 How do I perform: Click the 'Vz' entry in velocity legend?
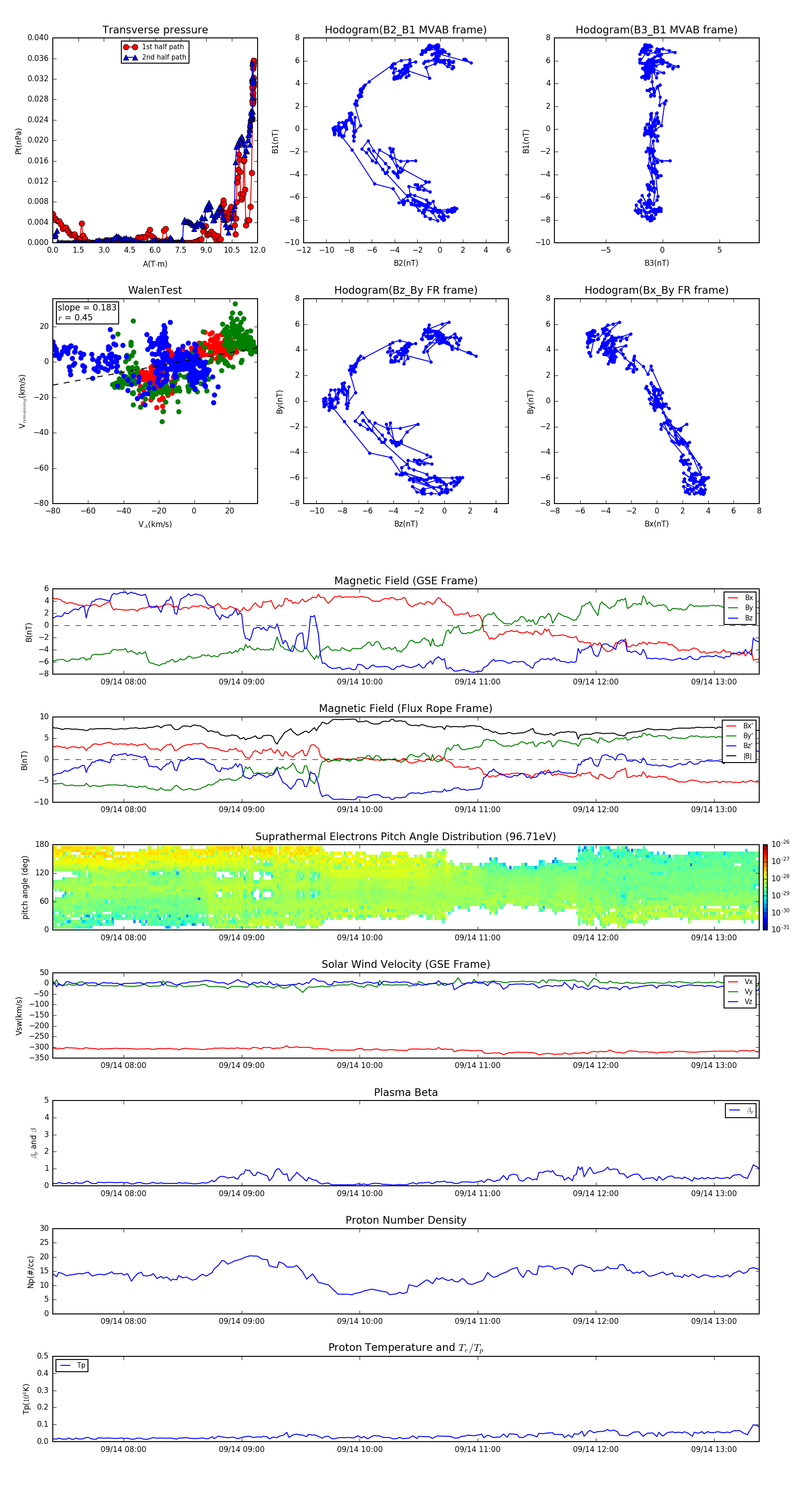click(740, 1002)
